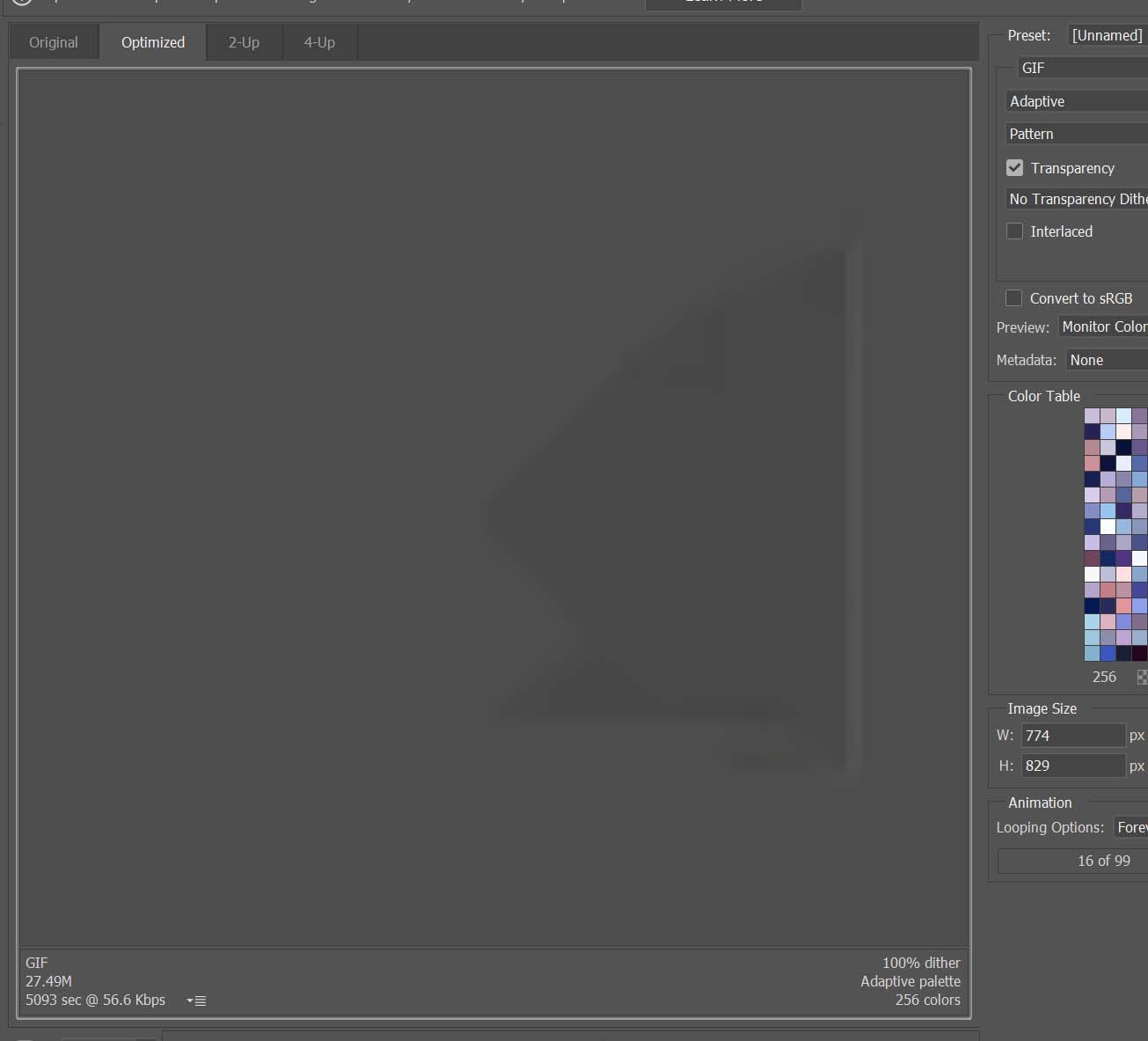Select the 2-Up comparison tab

tap(244, 42)
